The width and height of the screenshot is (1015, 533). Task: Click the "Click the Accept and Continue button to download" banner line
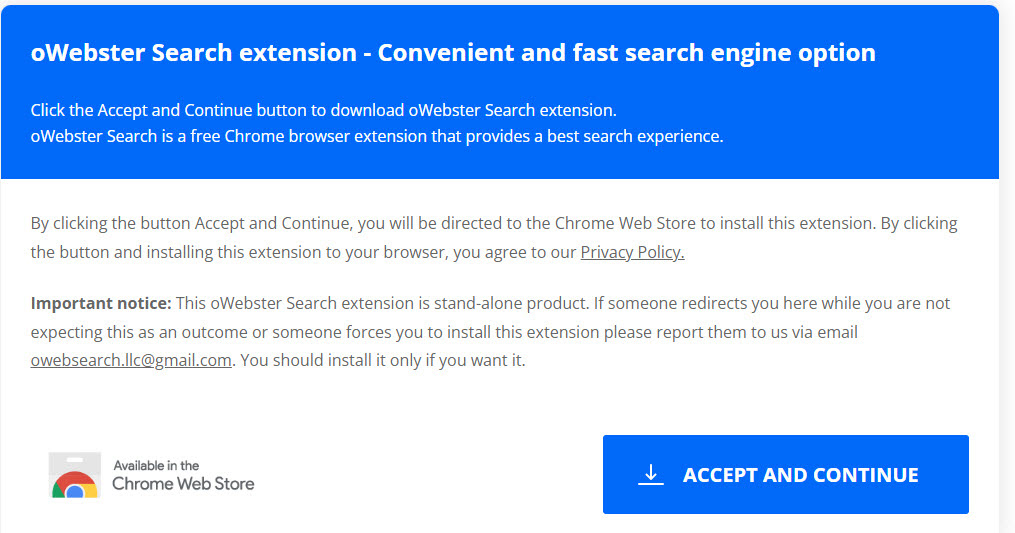[x=324, y=110]
